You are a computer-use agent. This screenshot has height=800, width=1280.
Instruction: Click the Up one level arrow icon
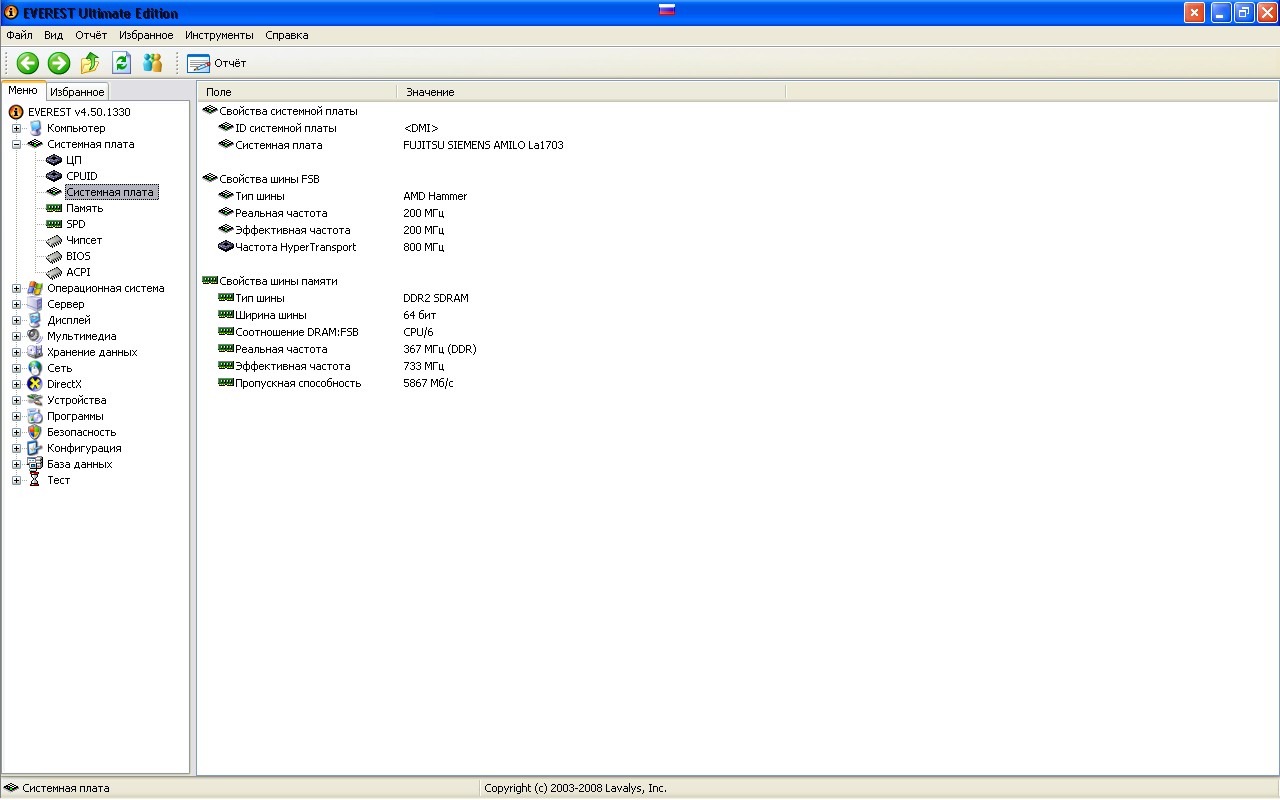pos(90,63)
